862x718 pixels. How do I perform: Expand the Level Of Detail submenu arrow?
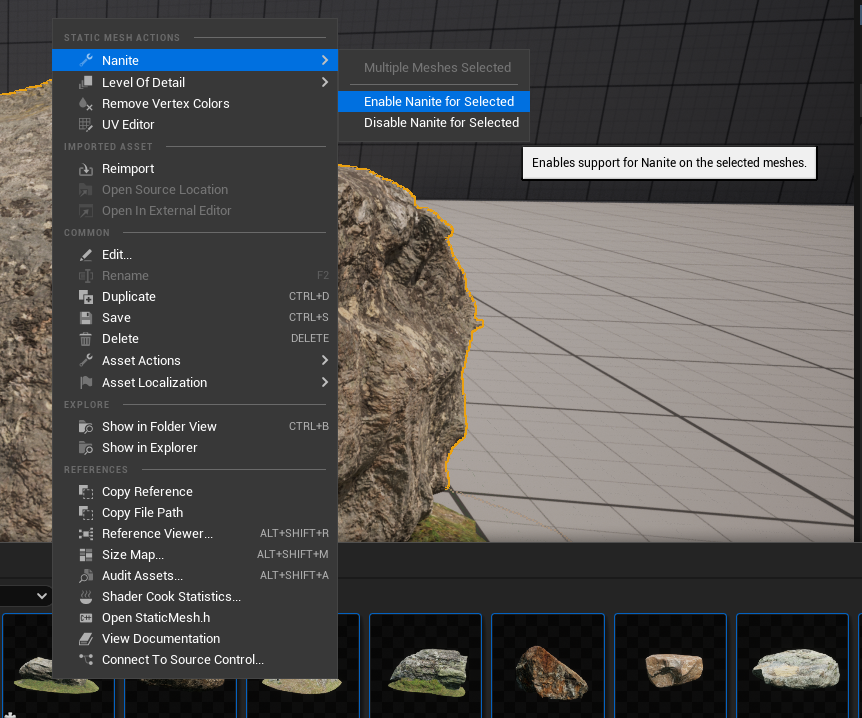[x=325, y=82]
